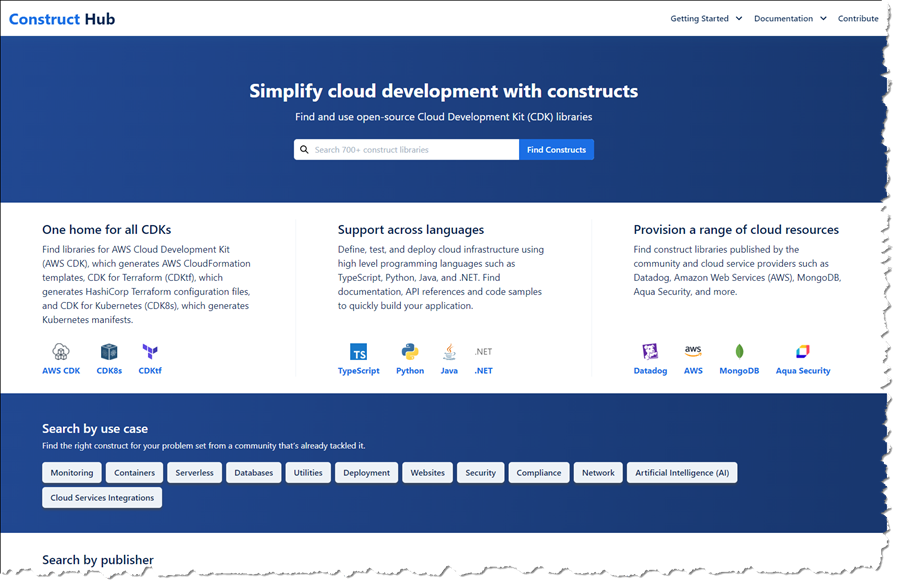Click the Python logo icon
Viewport: 900px width, 585px height.
pos(410,351)
